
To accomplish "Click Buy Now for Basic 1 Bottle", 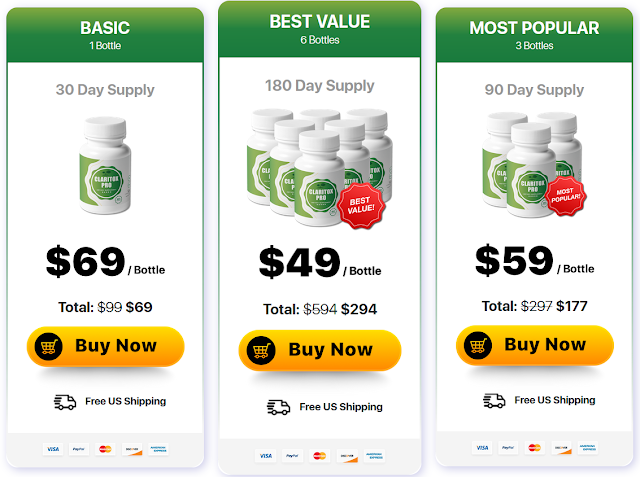I will point(105,346).
